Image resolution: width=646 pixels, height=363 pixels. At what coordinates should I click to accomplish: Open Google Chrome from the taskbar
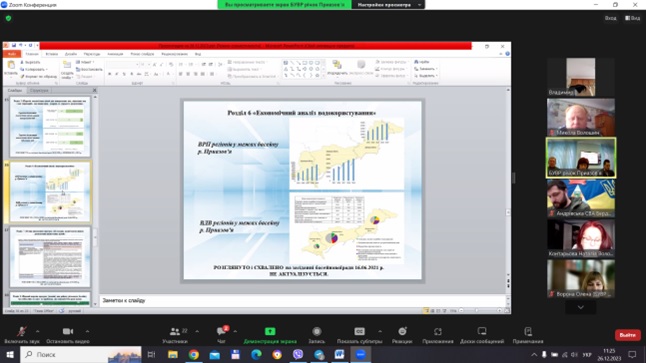point(193,354)
